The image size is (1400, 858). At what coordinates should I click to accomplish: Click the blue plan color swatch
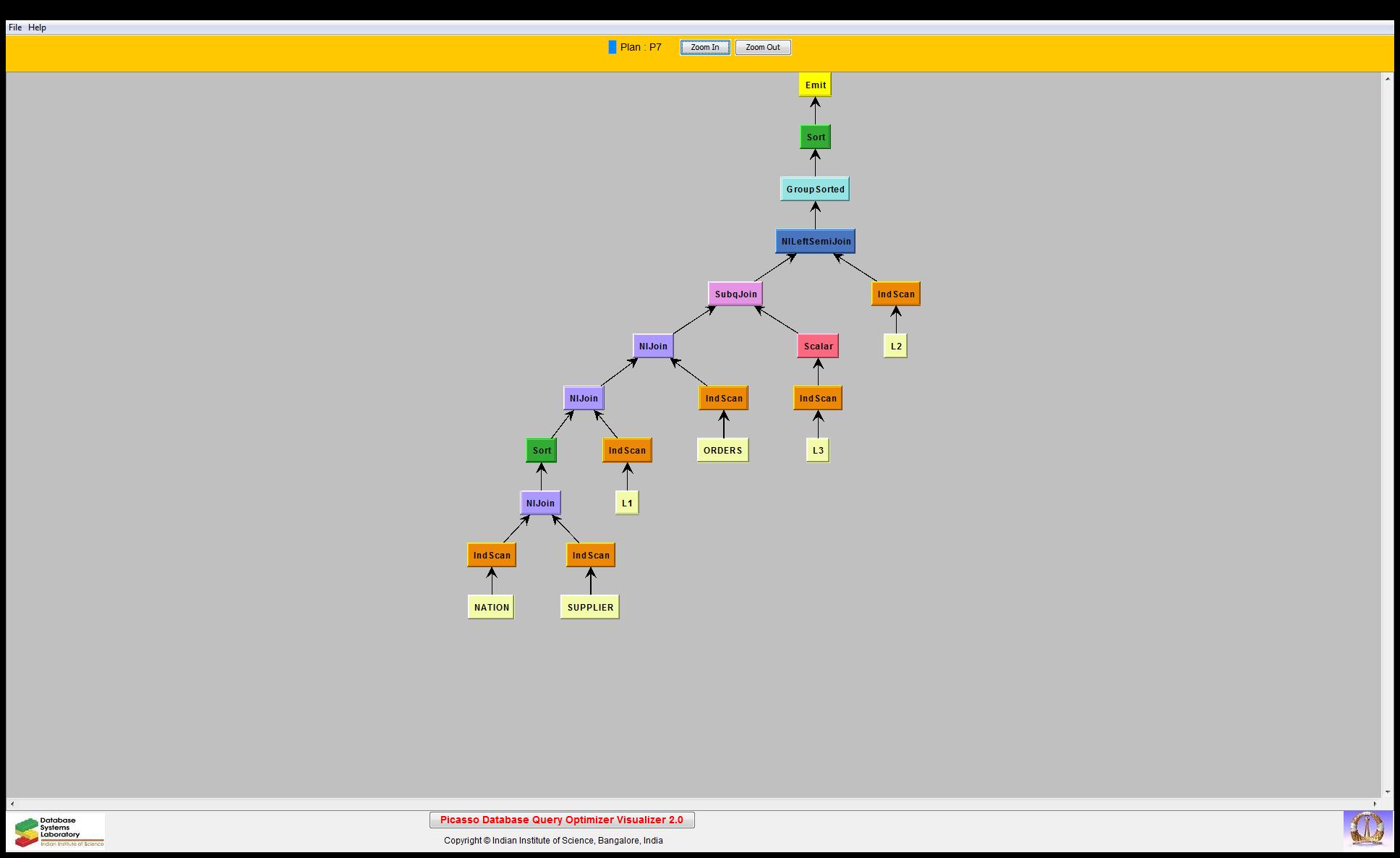[612, 48]
